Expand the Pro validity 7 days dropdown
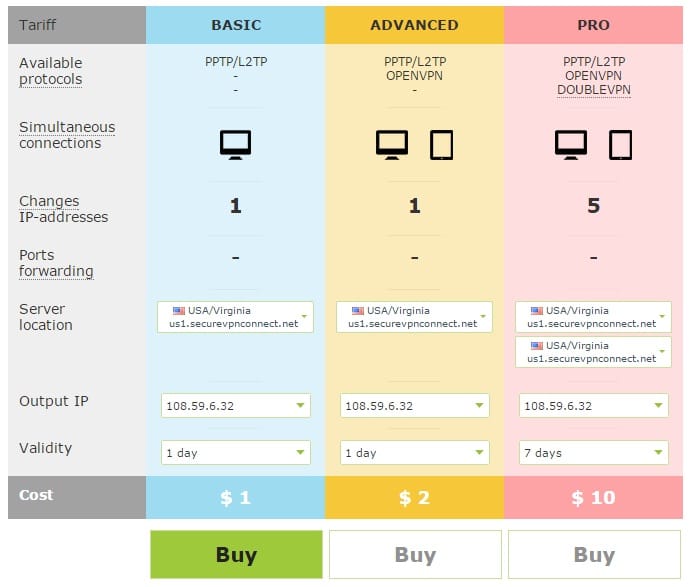This screenshot has width=691, height=587. 593,453
